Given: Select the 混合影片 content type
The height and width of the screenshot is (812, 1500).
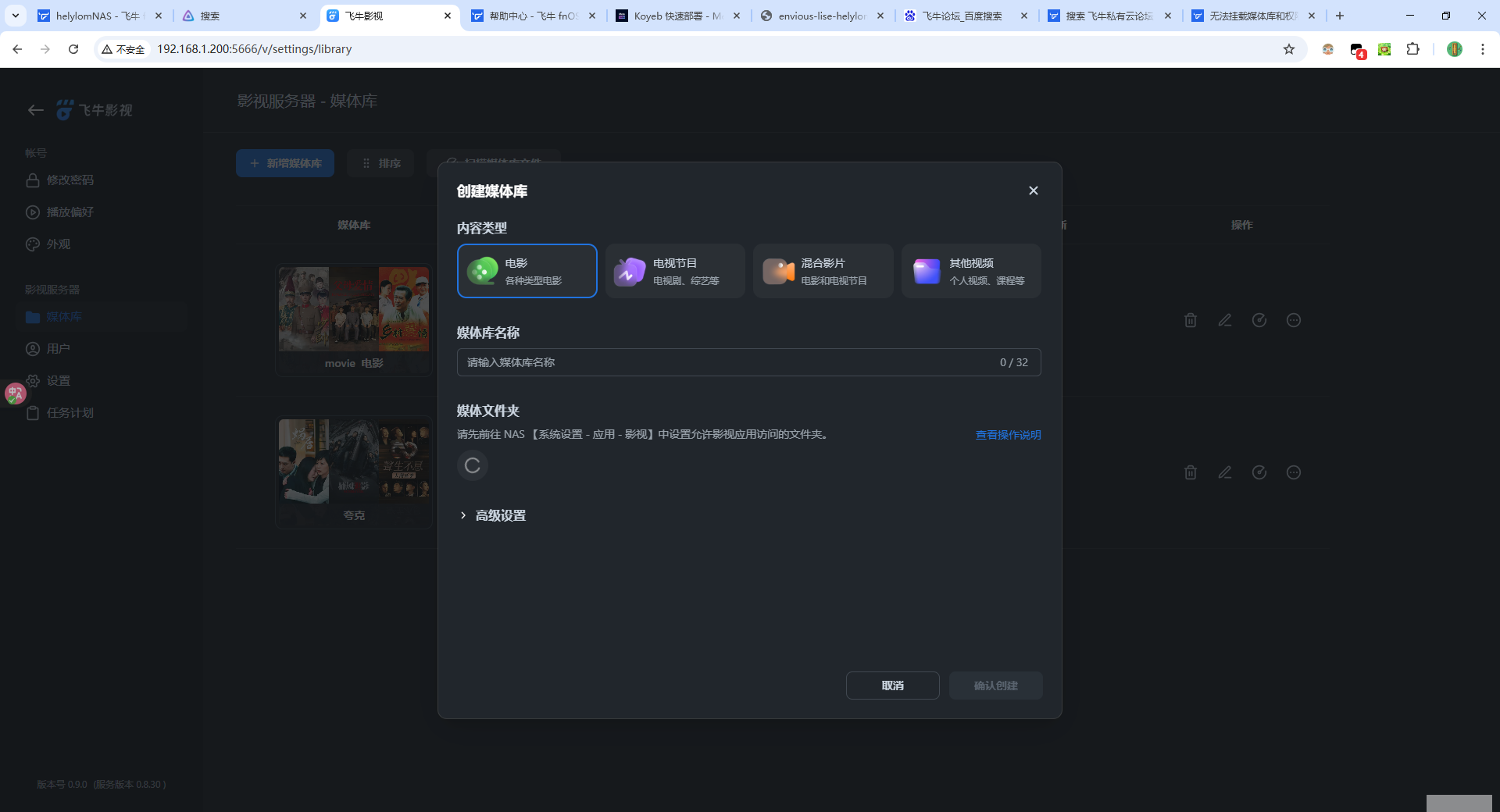Looking at the screenshot, I should coord(823,271).
